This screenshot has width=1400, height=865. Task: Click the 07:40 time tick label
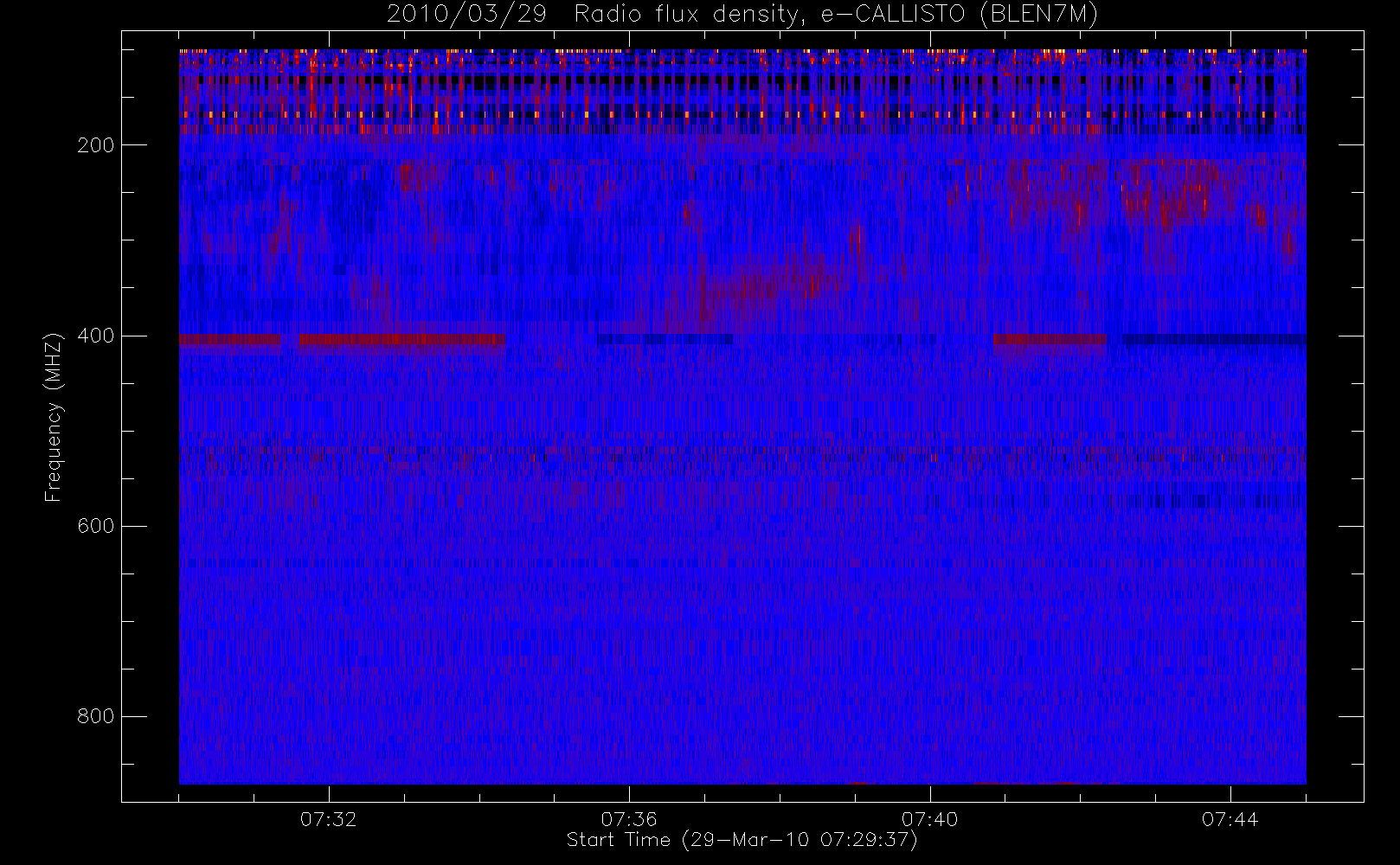click(929, 819)
